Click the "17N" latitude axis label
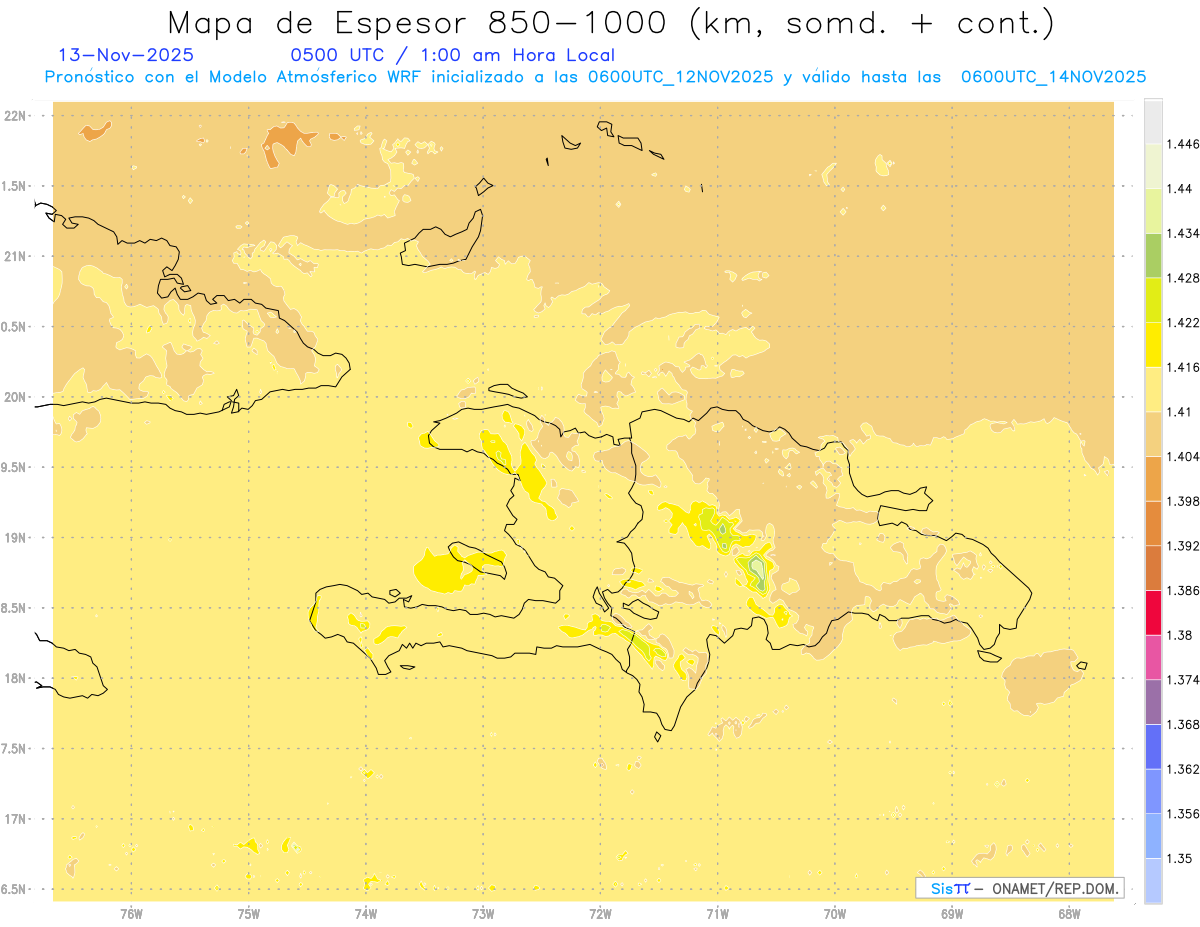This screenshot has height=927, width=1200. pyautogui.click(x=16, y=820)
